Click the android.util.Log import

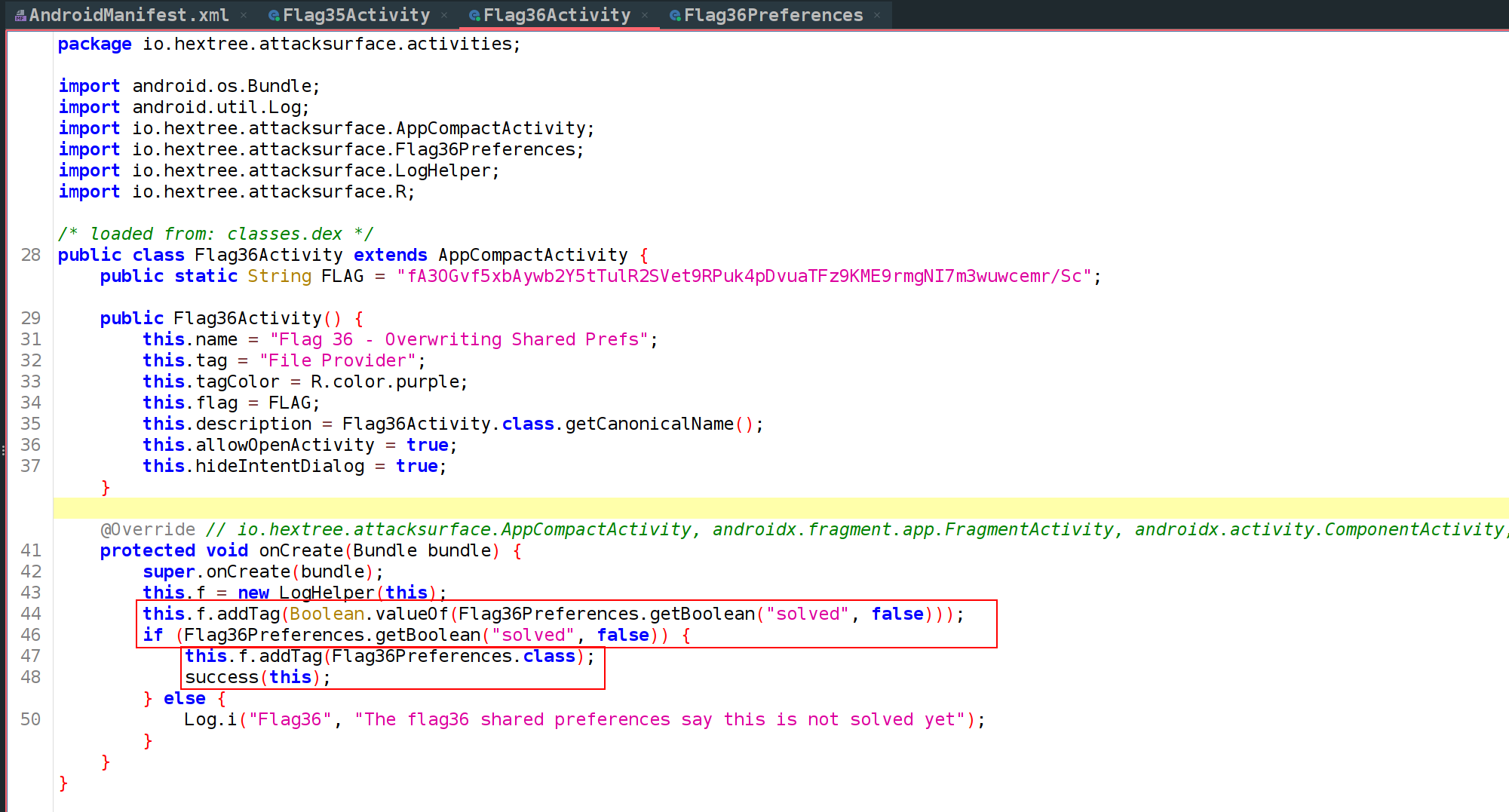click(216, 107)
